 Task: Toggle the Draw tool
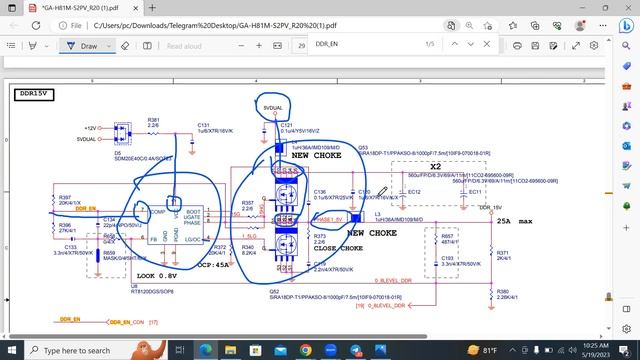click(x=82, y=46)
